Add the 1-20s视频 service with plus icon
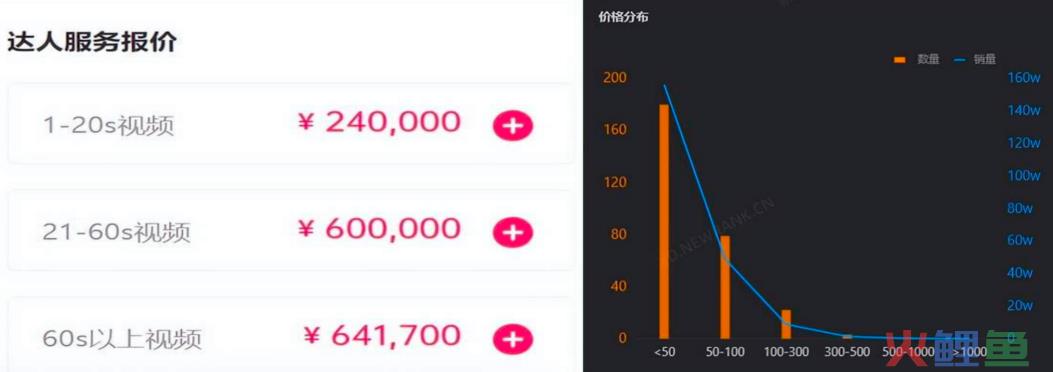 pyautogui.click(x=513, y=126)
